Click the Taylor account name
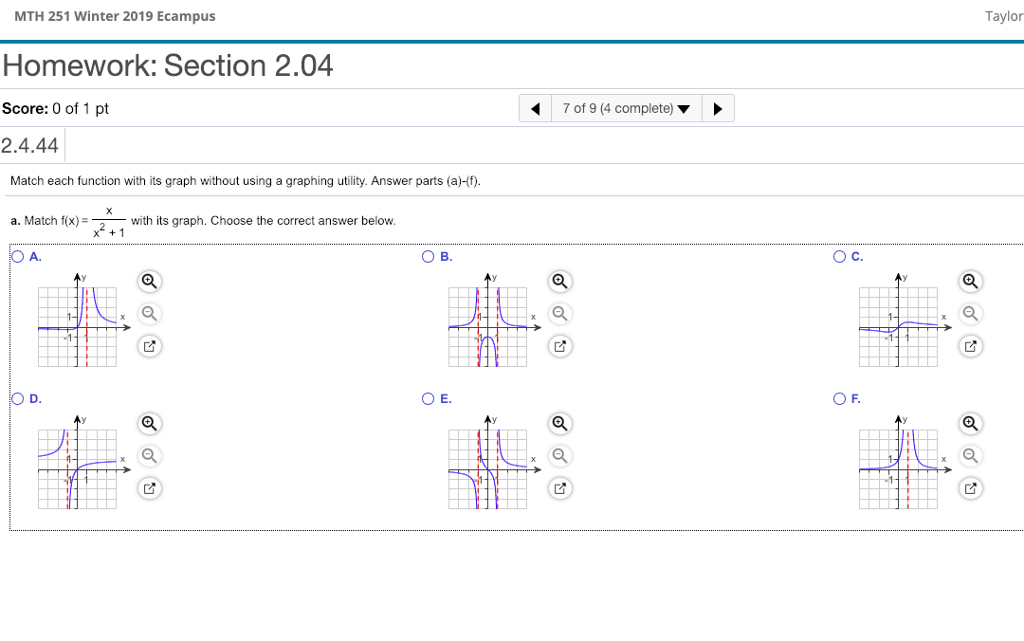 click(1003, 16)
